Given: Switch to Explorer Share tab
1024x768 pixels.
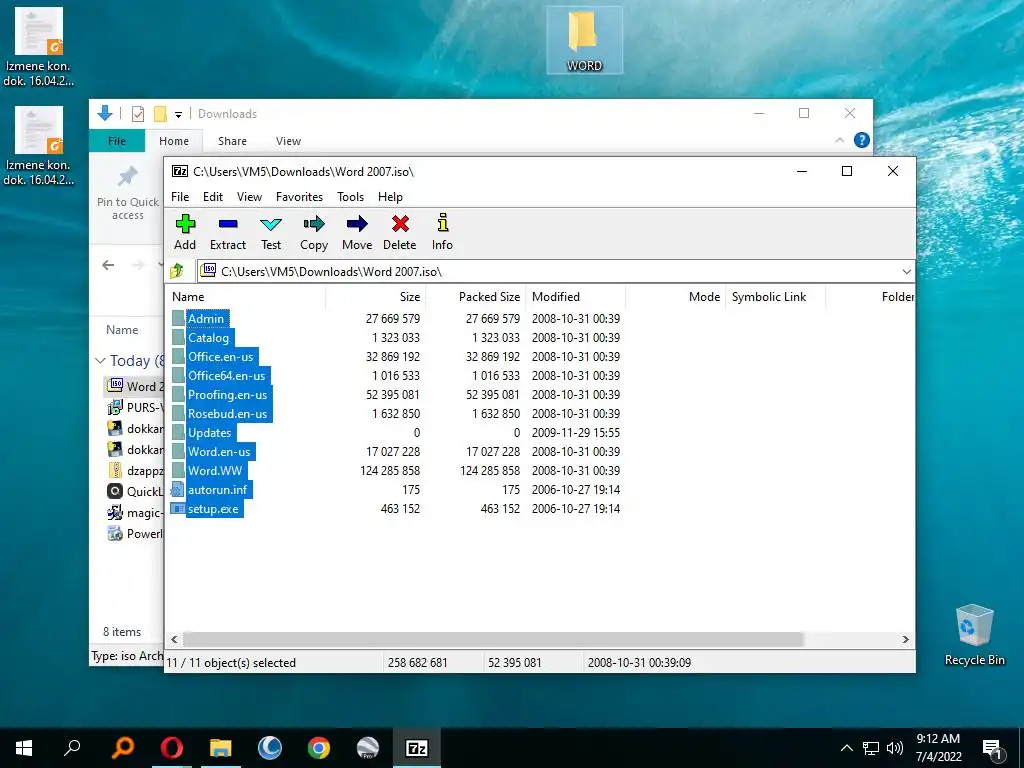Looking at the screenshot, I should (x=232, y=141).
